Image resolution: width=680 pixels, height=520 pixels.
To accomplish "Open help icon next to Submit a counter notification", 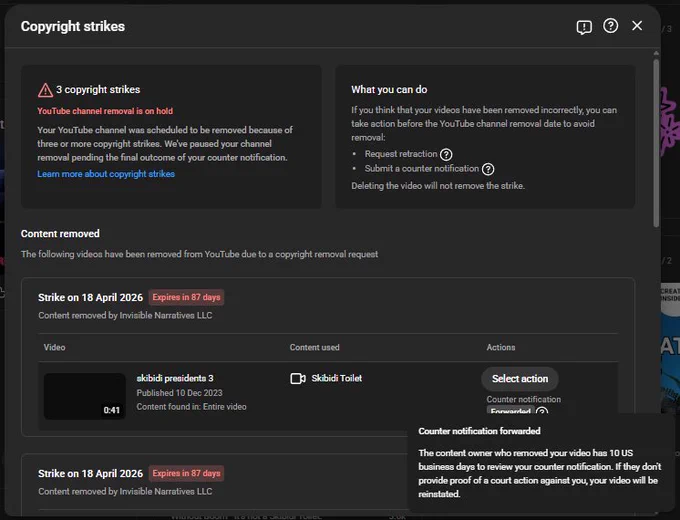I will coord(488,169).
